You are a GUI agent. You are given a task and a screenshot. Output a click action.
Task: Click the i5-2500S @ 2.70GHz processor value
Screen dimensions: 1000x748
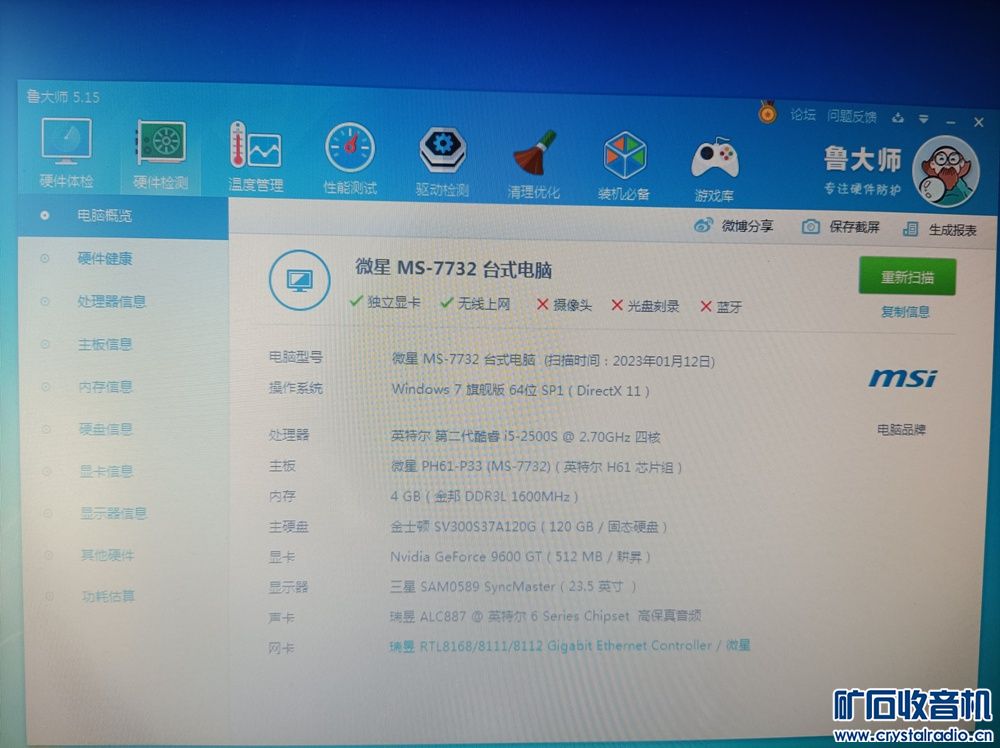click(526, 437)
